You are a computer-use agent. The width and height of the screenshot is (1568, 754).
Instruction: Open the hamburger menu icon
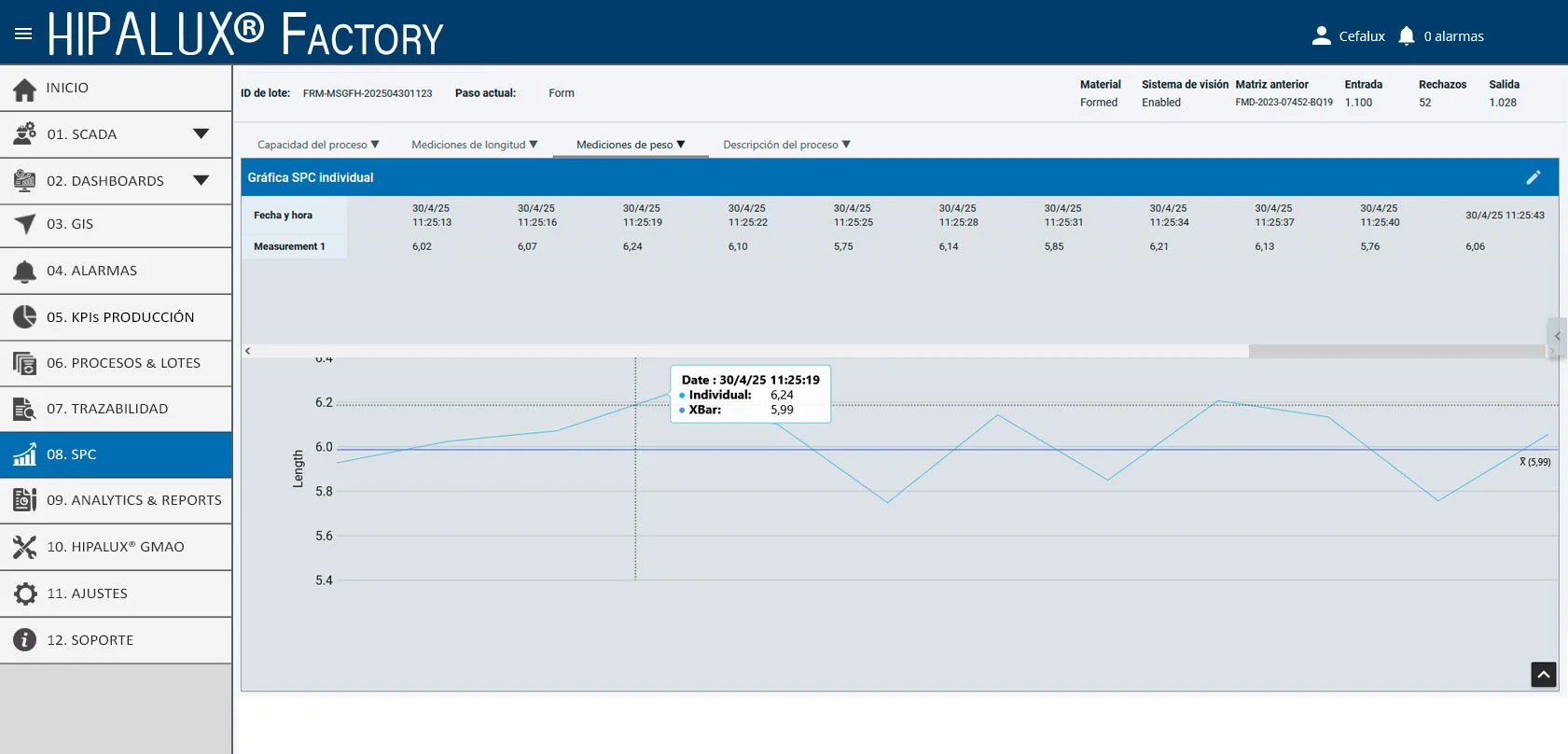tap(23, 34)
